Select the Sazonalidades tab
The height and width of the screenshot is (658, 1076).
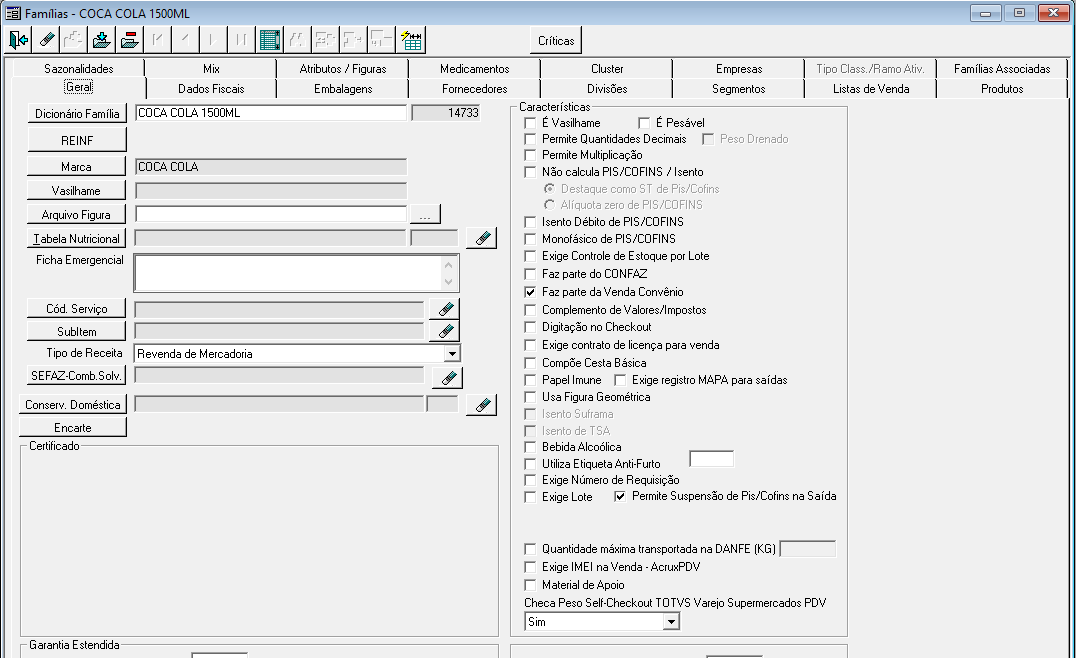click(x=79, y=69)
